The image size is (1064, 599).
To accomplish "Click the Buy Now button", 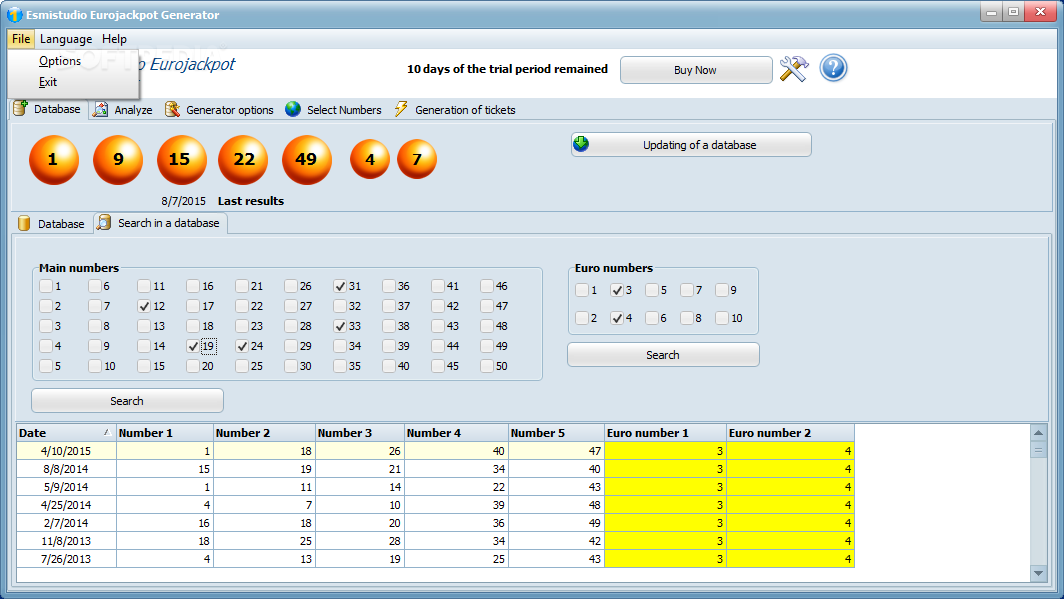I will pos(696,70).
